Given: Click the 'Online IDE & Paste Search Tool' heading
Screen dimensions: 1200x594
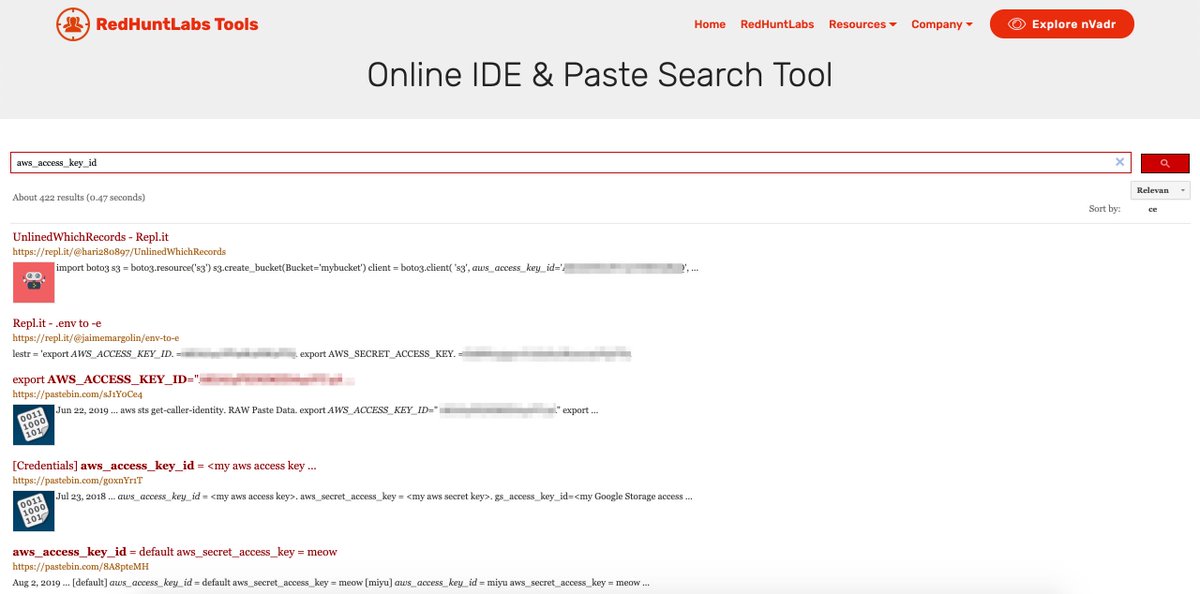Looking at the screenshot, I should coord(599,75).
